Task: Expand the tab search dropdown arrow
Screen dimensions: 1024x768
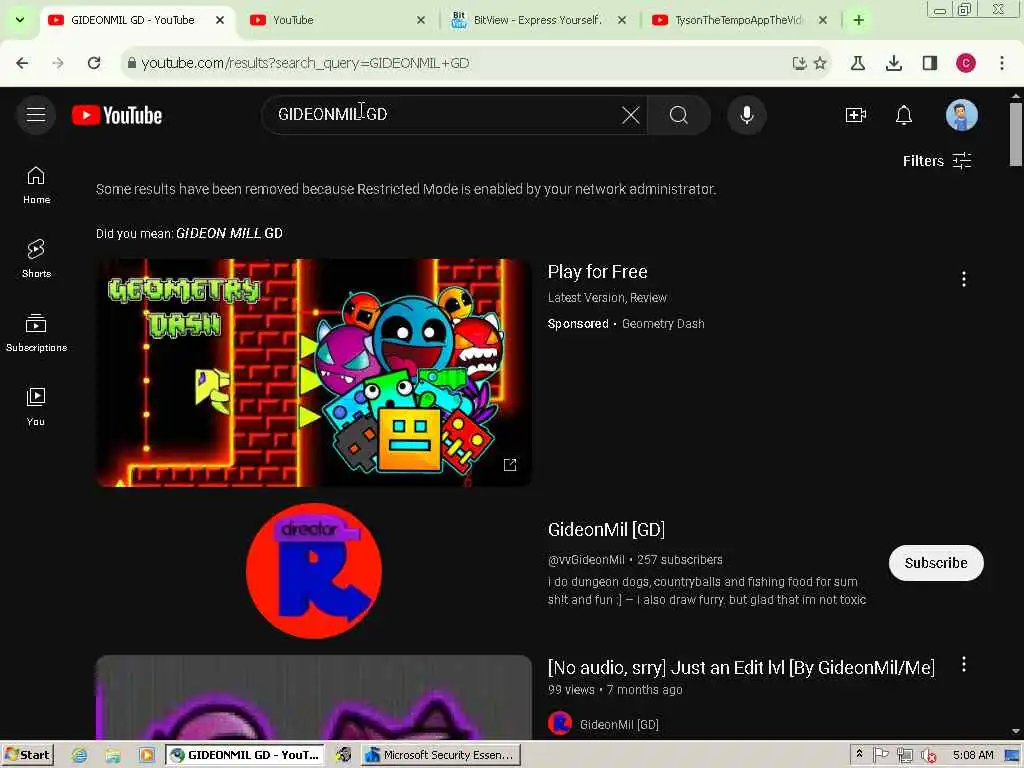Action: coord(20,20)
